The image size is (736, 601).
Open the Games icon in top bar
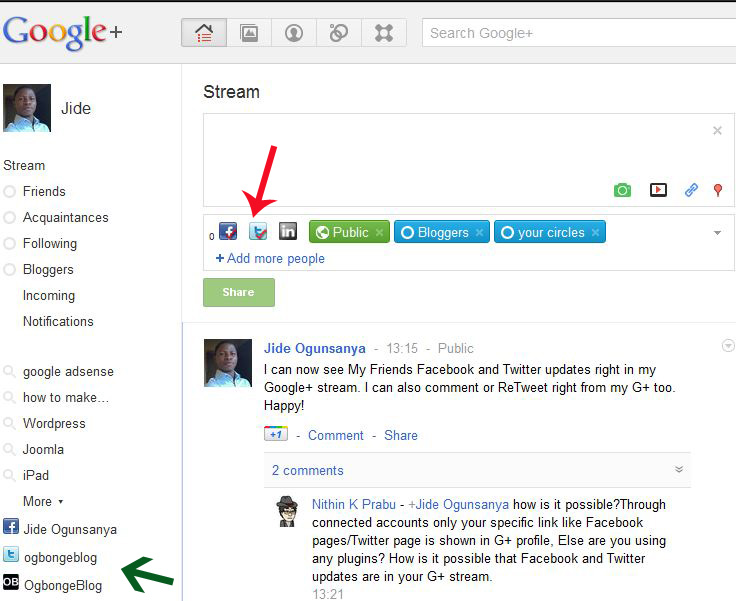coord(383,33)
